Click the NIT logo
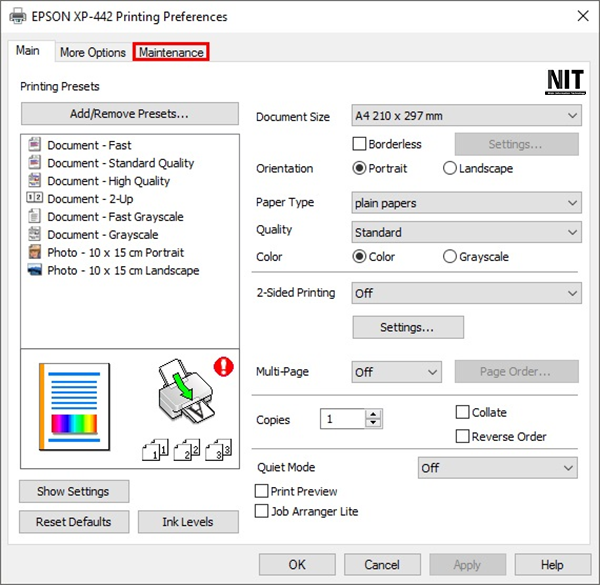600x585 pixels. coord(565,82)
